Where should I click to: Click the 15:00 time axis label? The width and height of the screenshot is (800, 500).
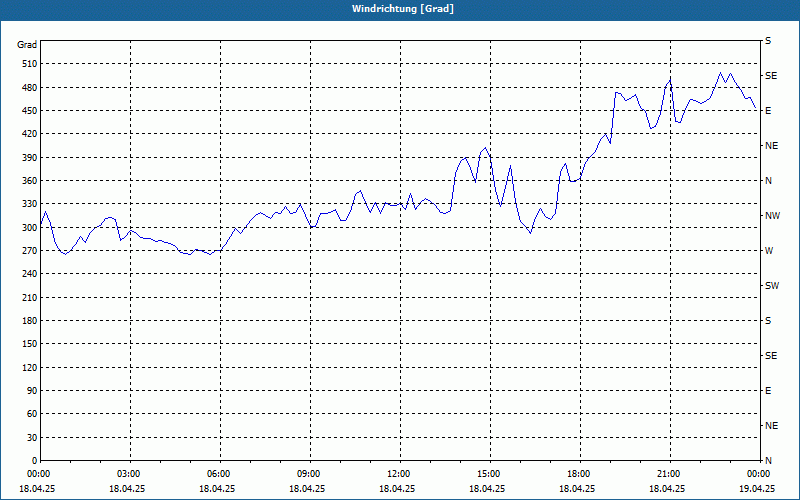[x=488, y=474]
